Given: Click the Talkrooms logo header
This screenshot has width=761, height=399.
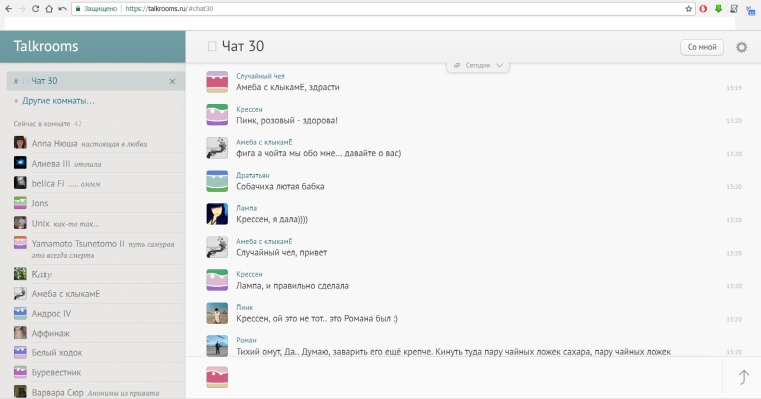Looking at the screenshot, I should coord(46,46).
